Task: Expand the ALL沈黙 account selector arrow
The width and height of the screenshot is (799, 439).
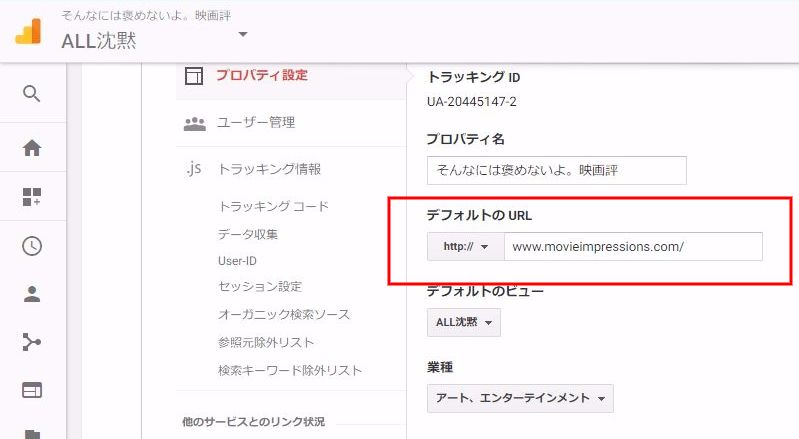Action: 243,35
